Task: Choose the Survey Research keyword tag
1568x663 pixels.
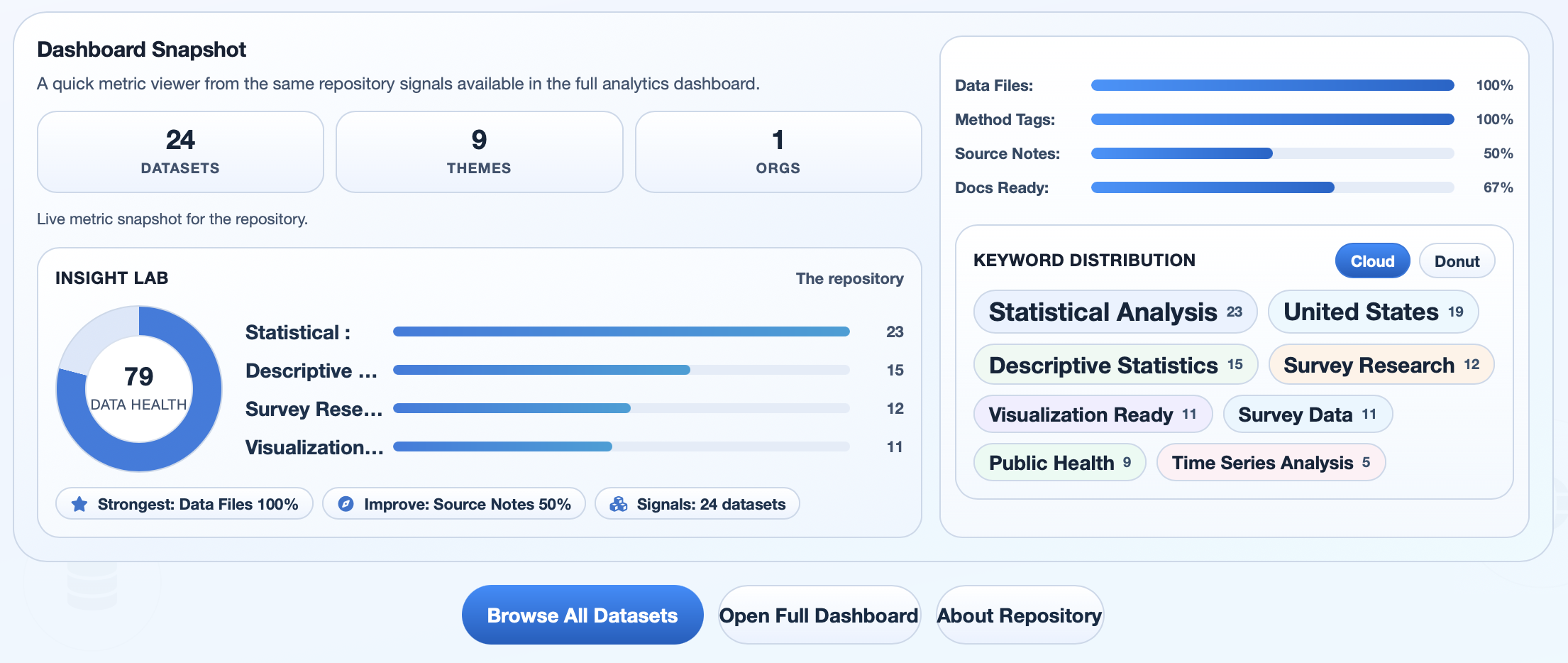Action: coord(1381,365)
